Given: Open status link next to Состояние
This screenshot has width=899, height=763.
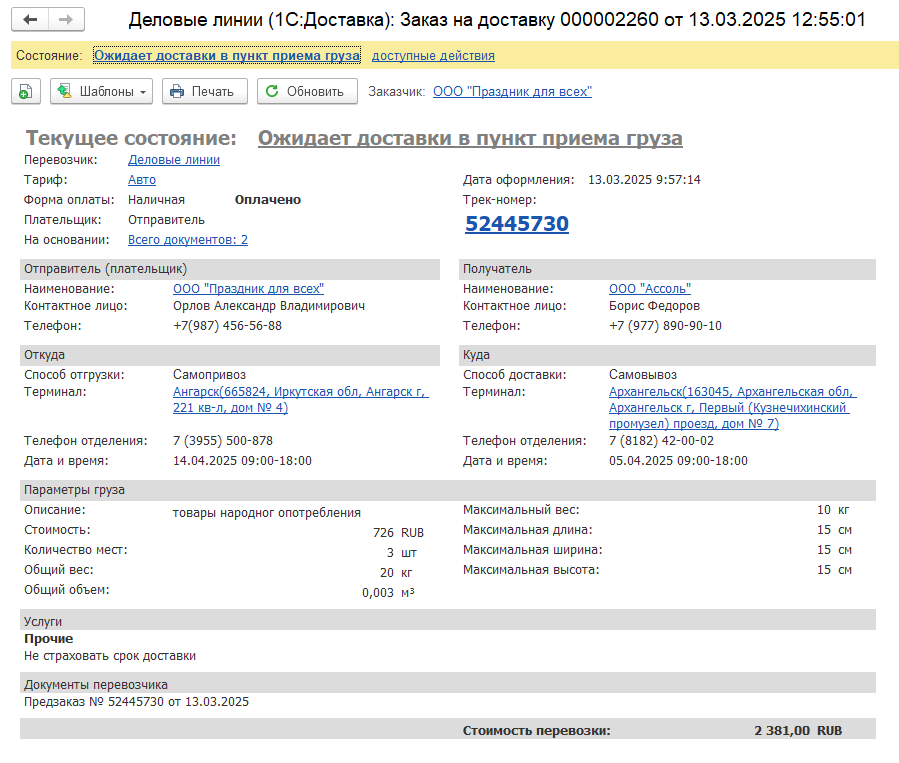Looking at the screenshot, I should point(227,56).
